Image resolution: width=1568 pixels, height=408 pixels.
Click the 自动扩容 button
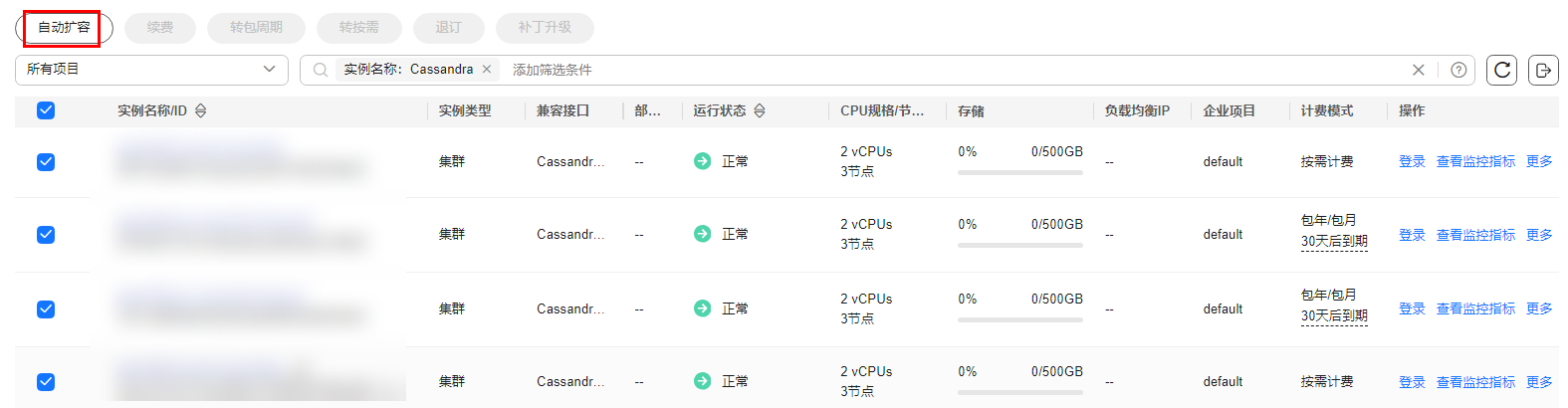(x=64, y=28)
